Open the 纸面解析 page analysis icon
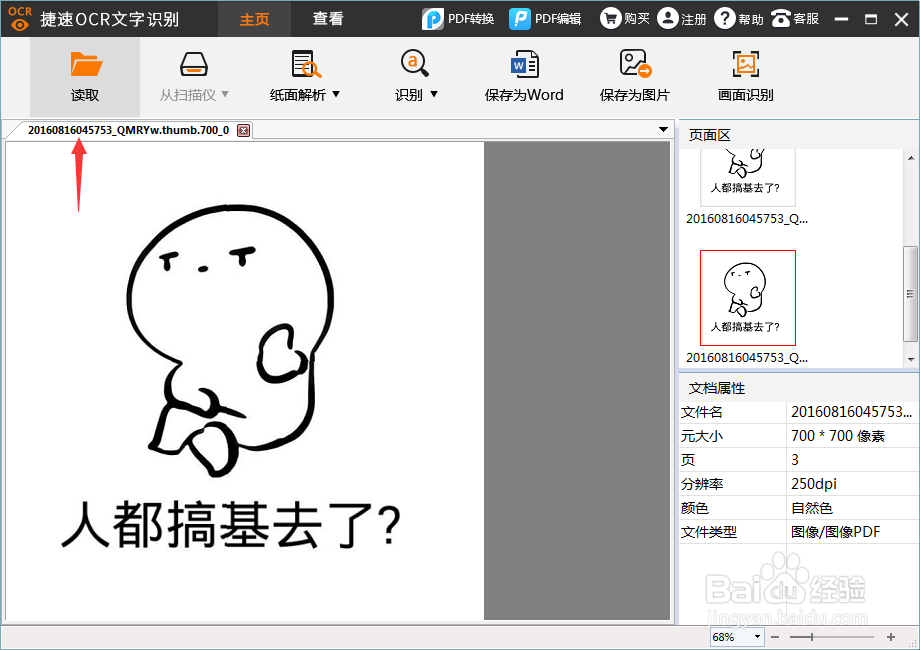 (x=306, y=65)
